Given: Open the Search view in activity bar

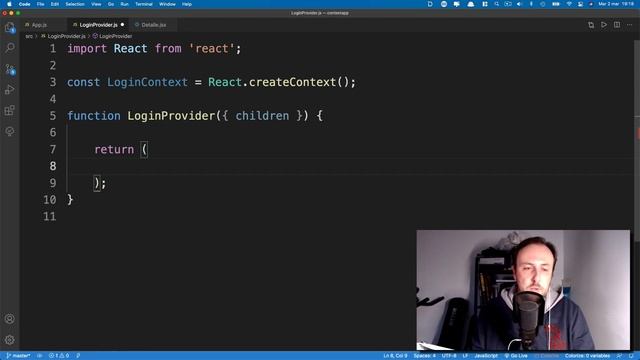Looking at the screenshot, I should 10,48.
